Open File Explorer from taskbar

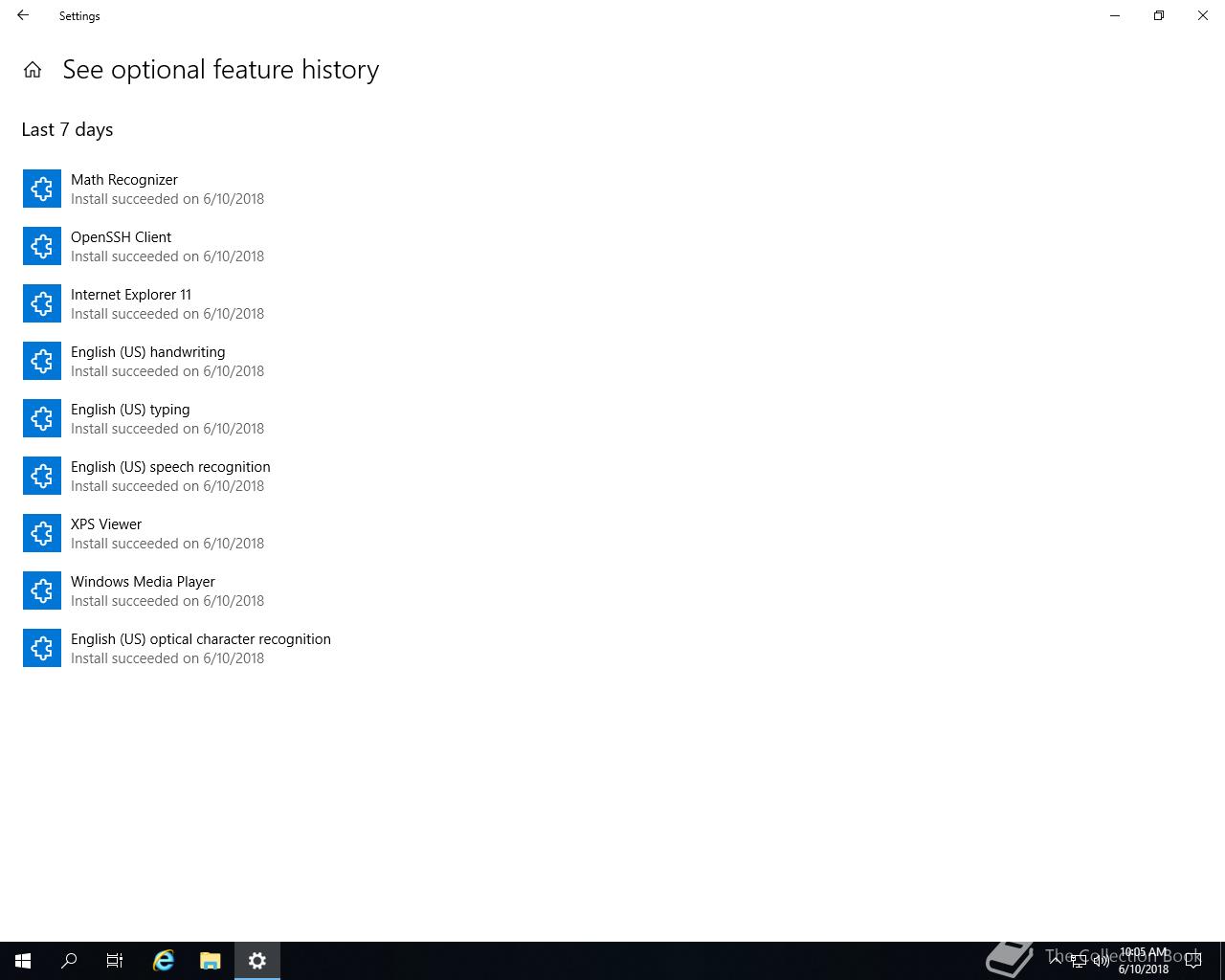[211, 961]
